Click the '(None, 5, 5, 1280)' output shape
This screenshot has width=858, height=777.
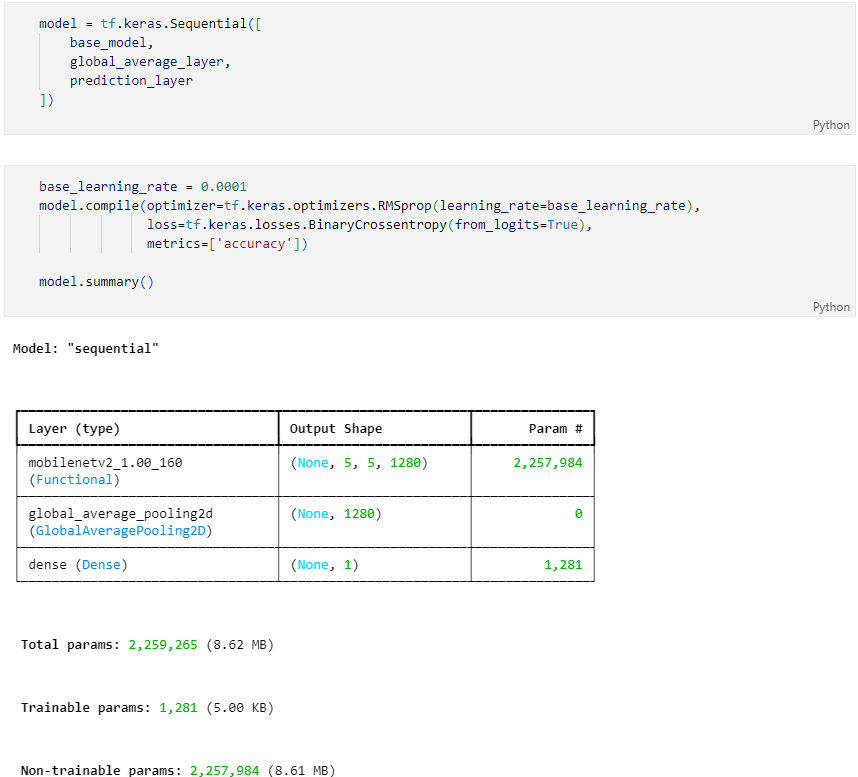click(x=359, y=463)
